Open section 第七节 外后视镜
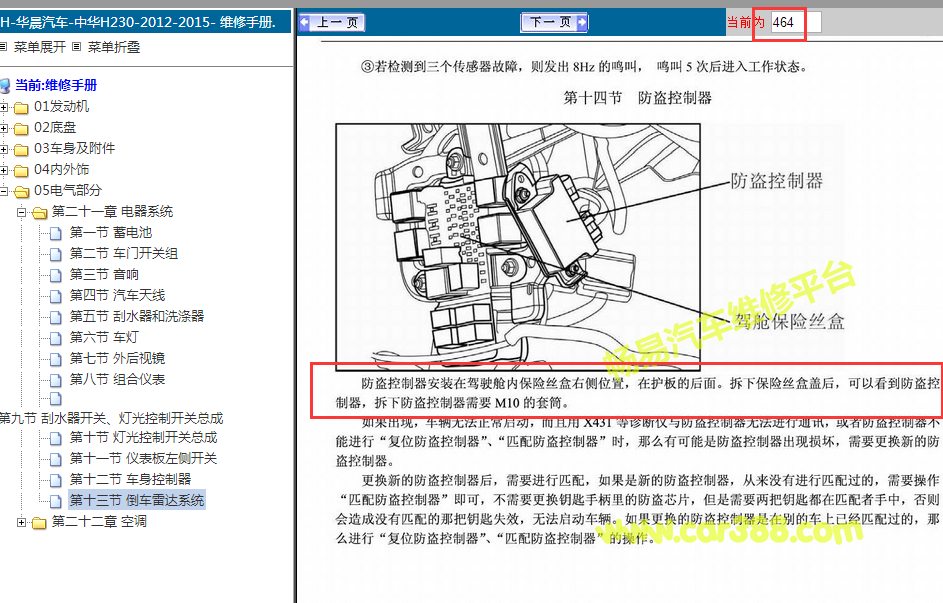The image size is (943, 603). click(x=117, y=359)
